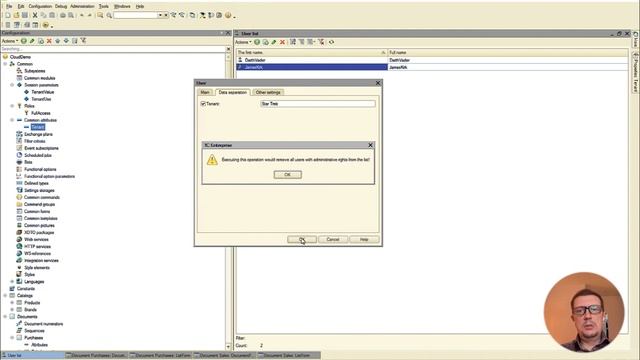Click red Delete icon in Configuration toolbar

[49, 41]
